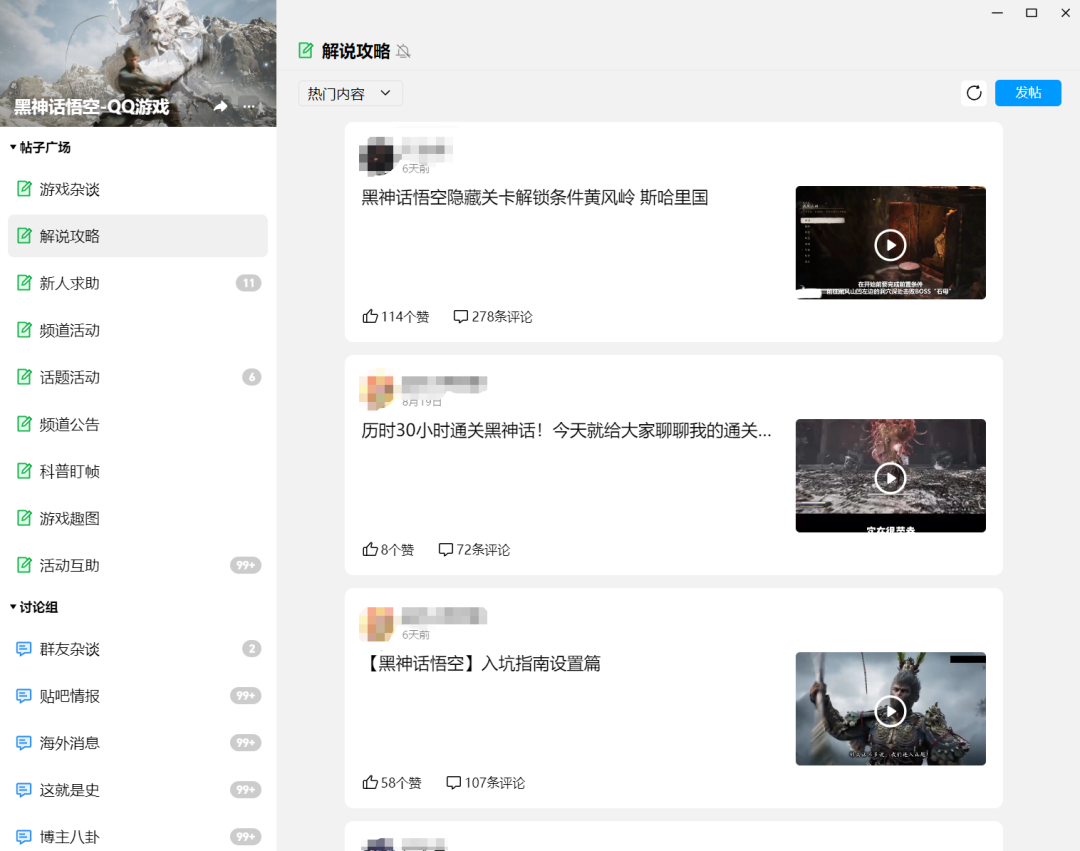Open the more options menu on channel banner
The width and height of the screenshot is (1080, 851).
[x=248, y=106]
